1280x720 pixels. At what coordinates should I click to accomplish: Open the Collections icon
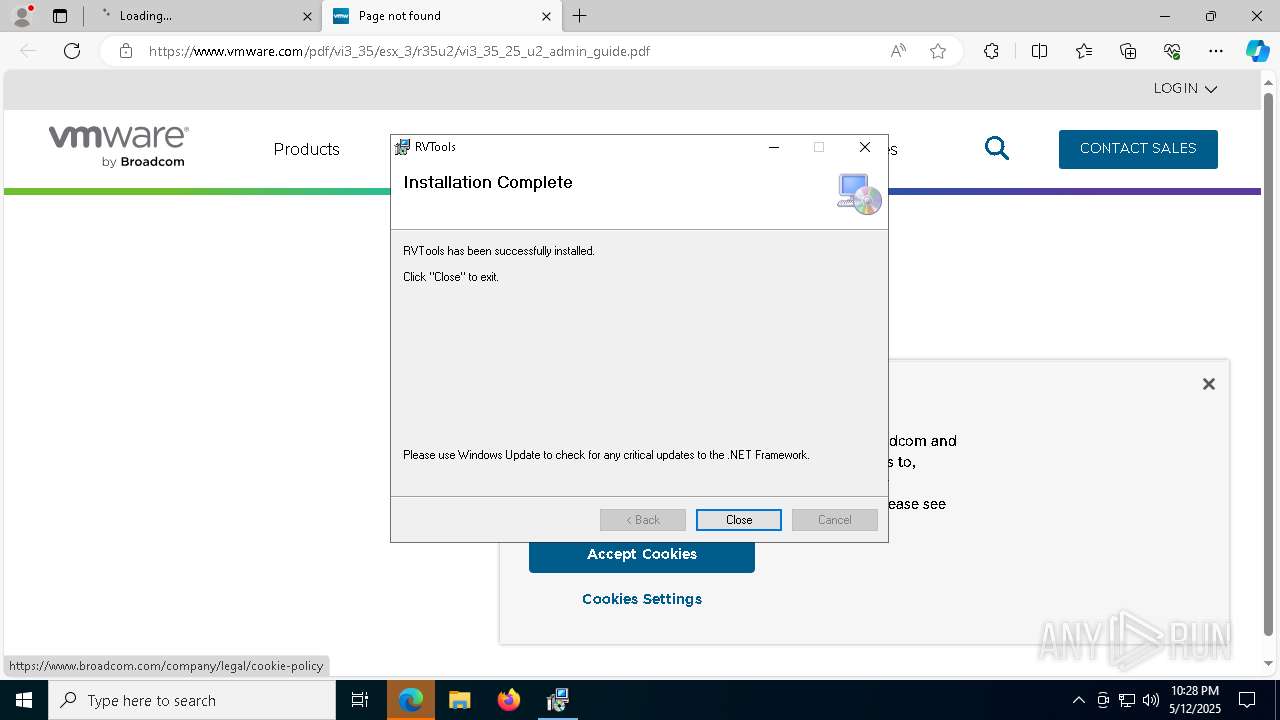[1128, 51]
